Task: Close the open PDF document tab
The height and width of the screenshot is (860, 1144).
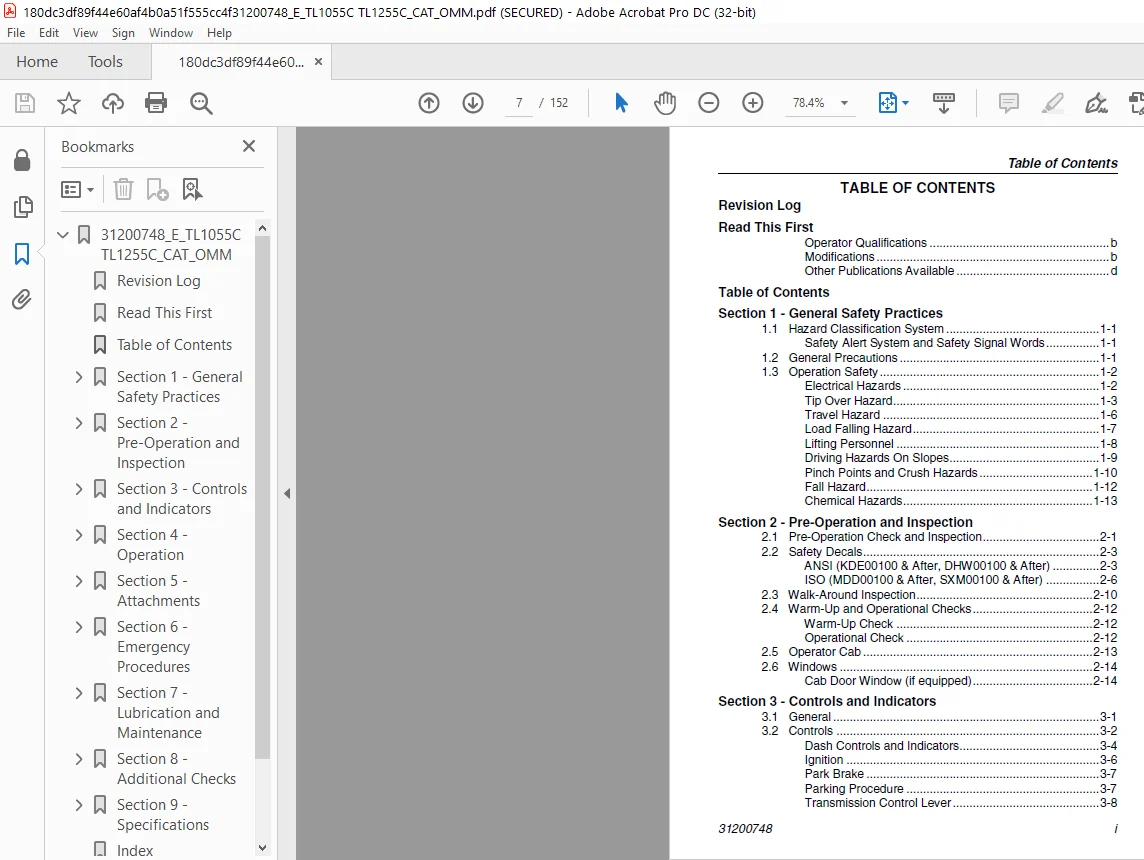Action: pyautogui.click(x=318, y=62)
